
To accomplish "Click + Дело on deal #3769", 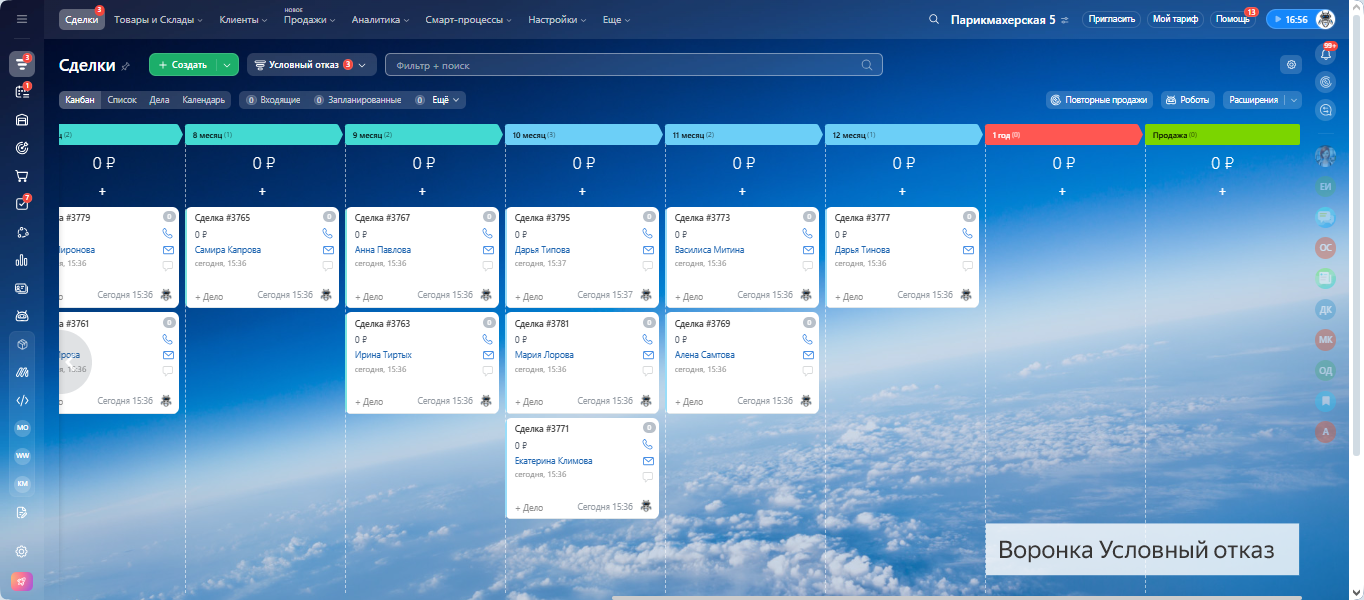I will tap(689, 402).
